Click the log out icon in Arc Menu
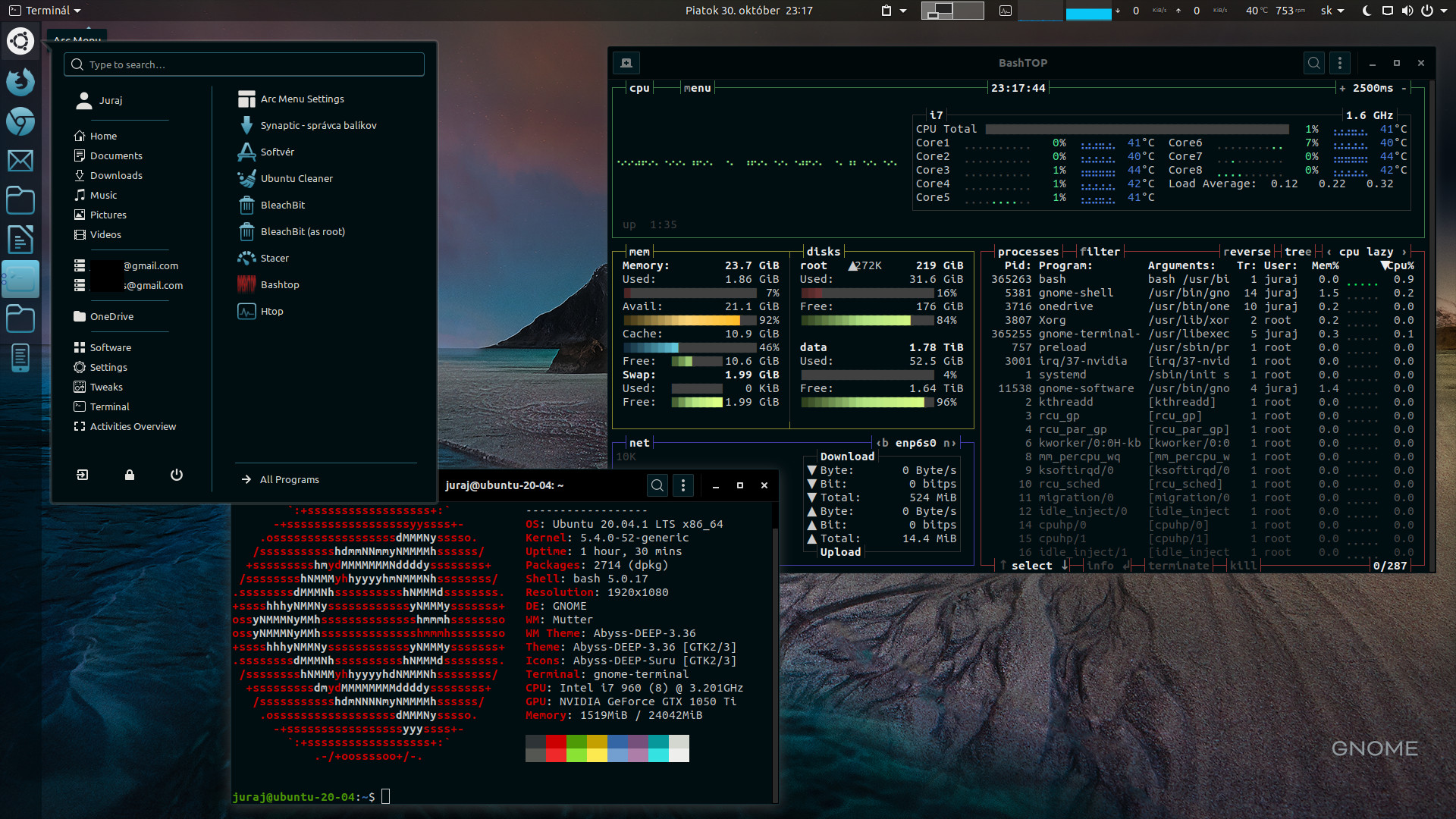 click(83, 475)
